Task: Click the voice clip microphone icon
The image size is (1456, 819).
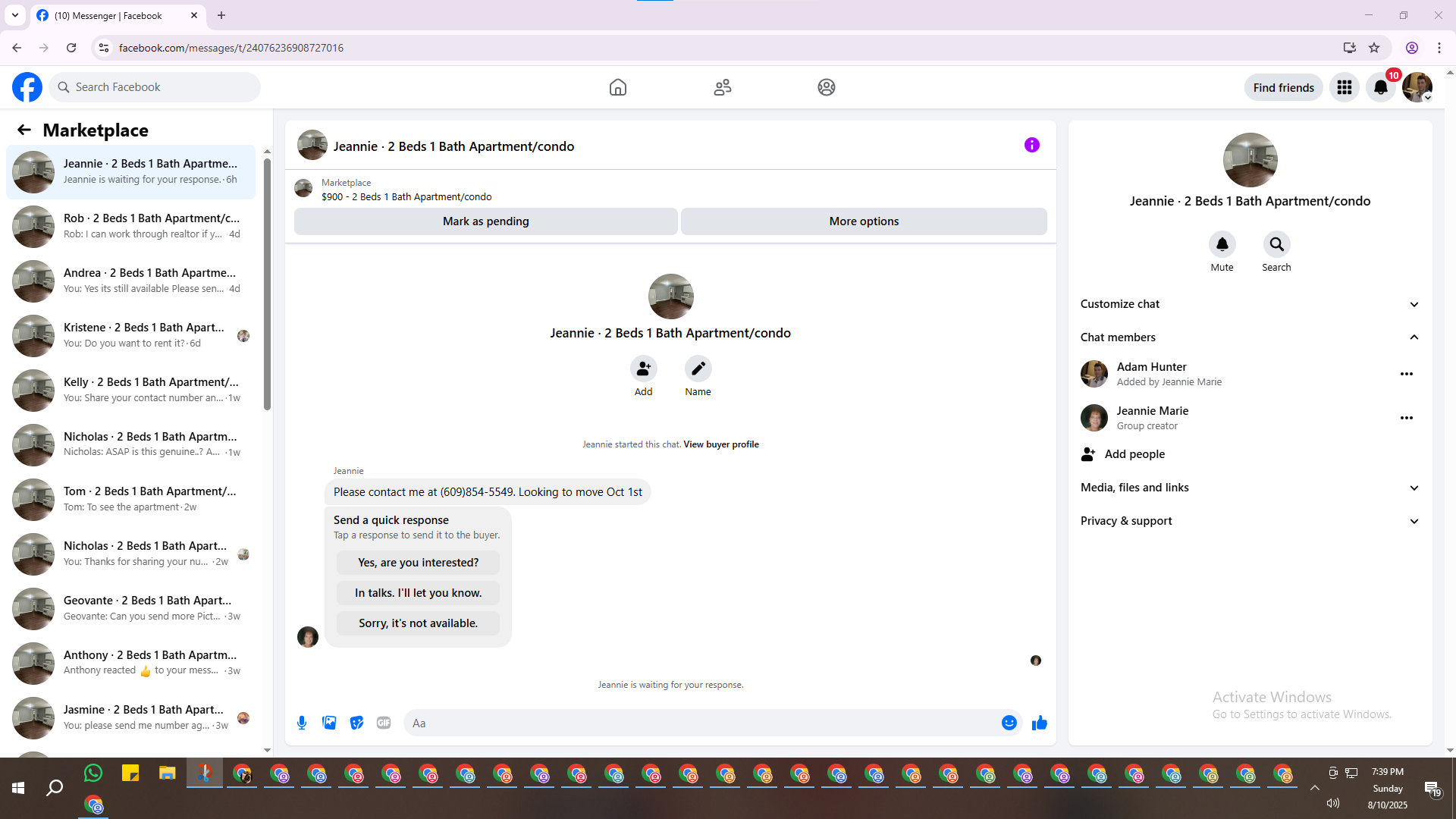Action: pos(302,723)
